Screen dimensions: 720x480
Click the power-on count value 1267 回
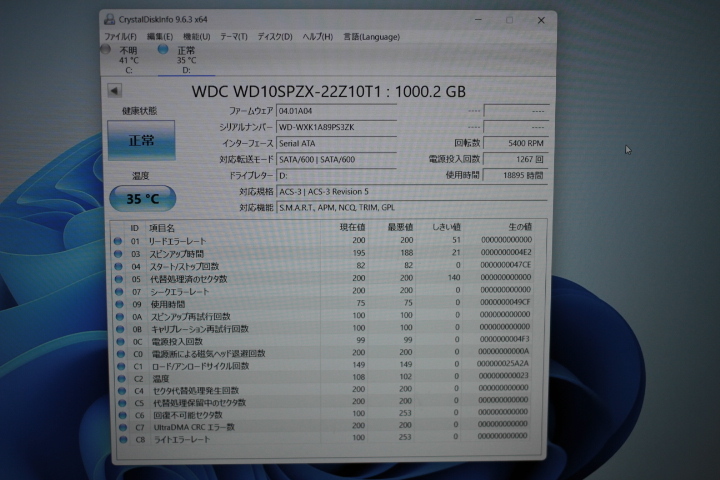(515, 159)
